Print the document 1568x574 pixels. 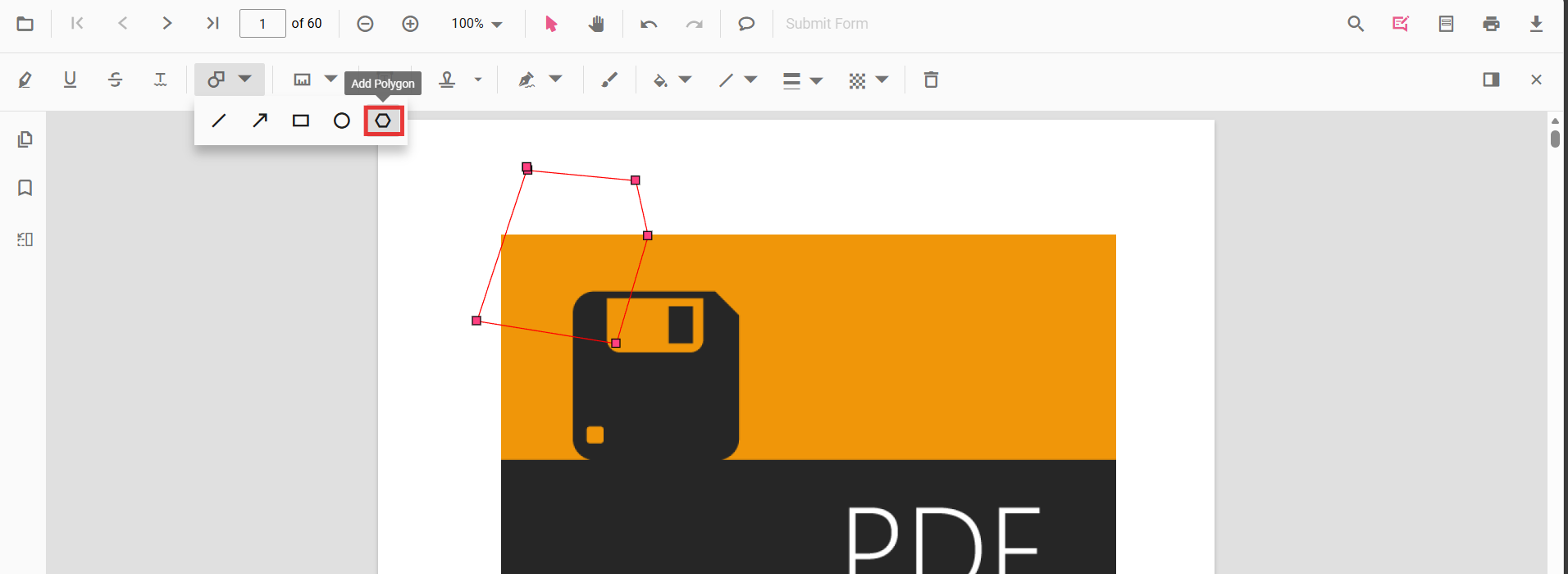tap(1491, 24)
